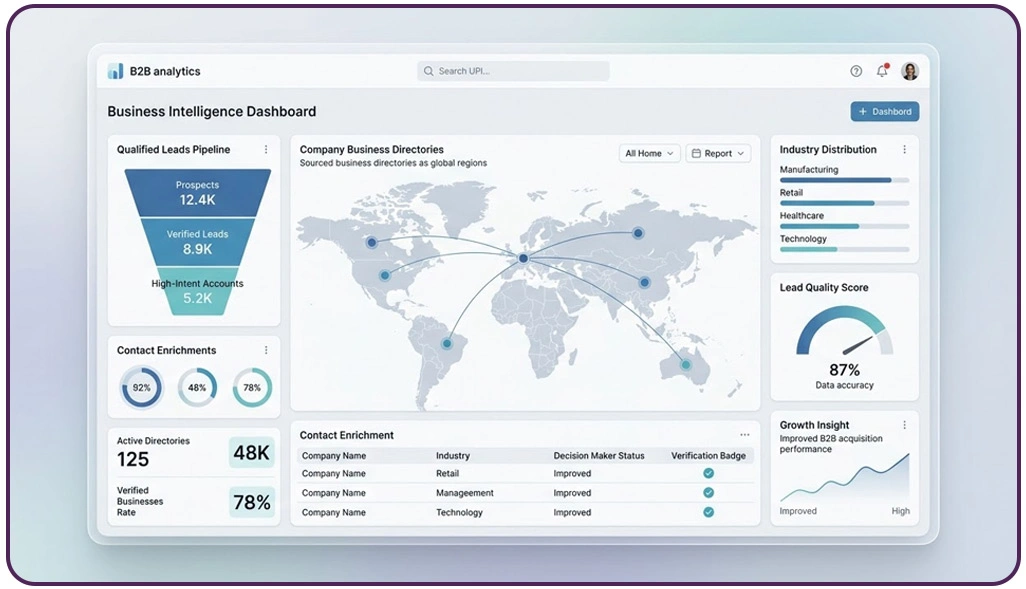Click the Verified Leads 8.9K funnel segment
This screenshot has width=1026, height=589.
pos(198,242)
